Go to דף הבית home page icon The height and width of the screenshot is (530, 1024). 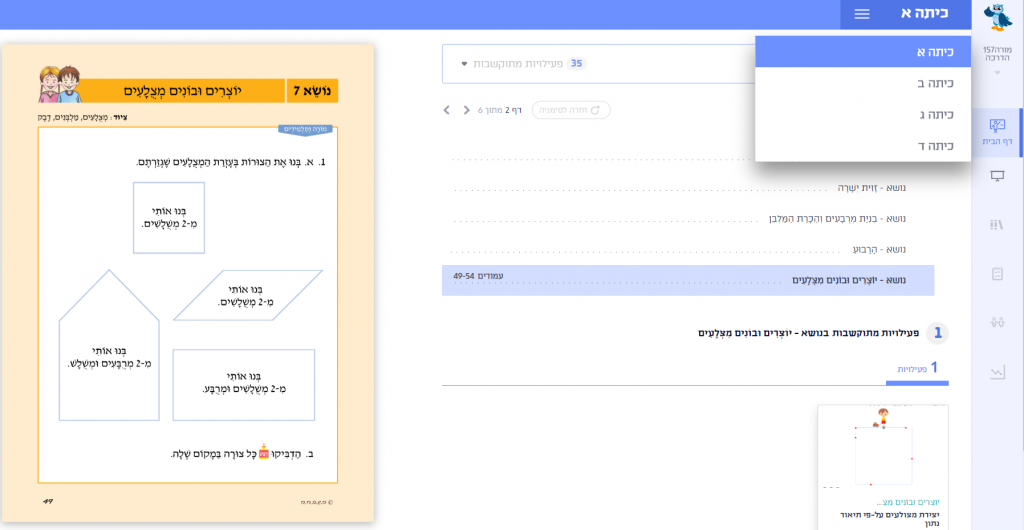click(x=997, y=131)
